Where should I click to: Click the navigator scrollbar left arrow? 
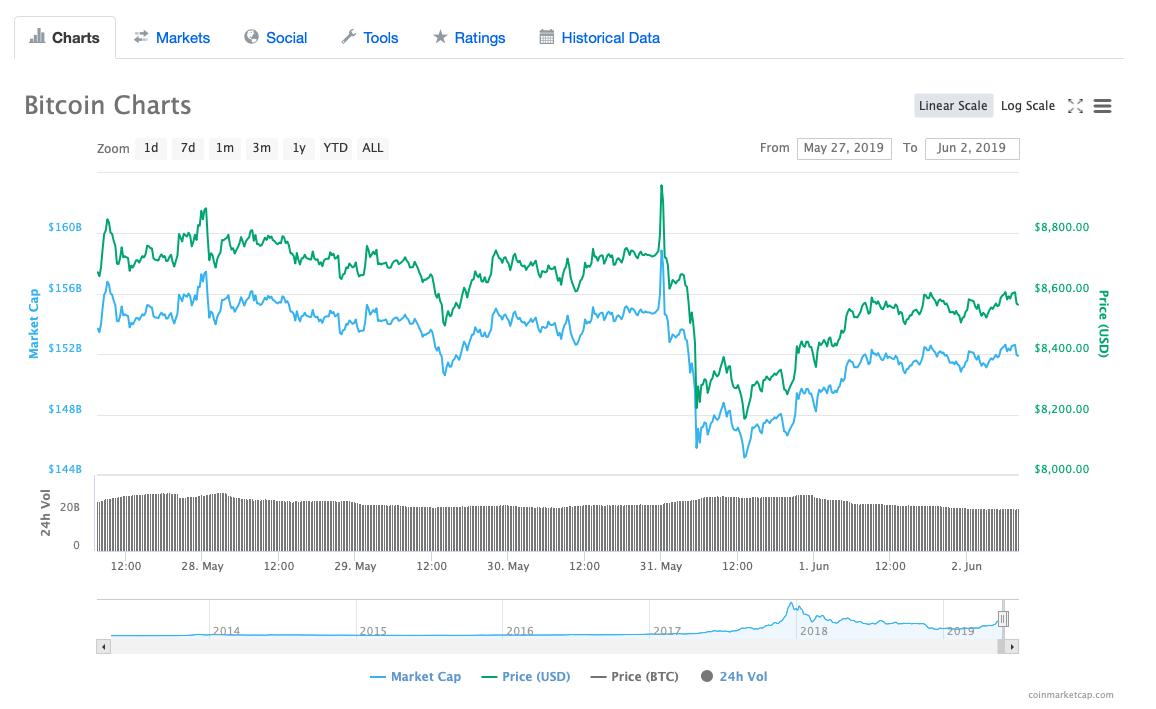click(x=103, y=647)
